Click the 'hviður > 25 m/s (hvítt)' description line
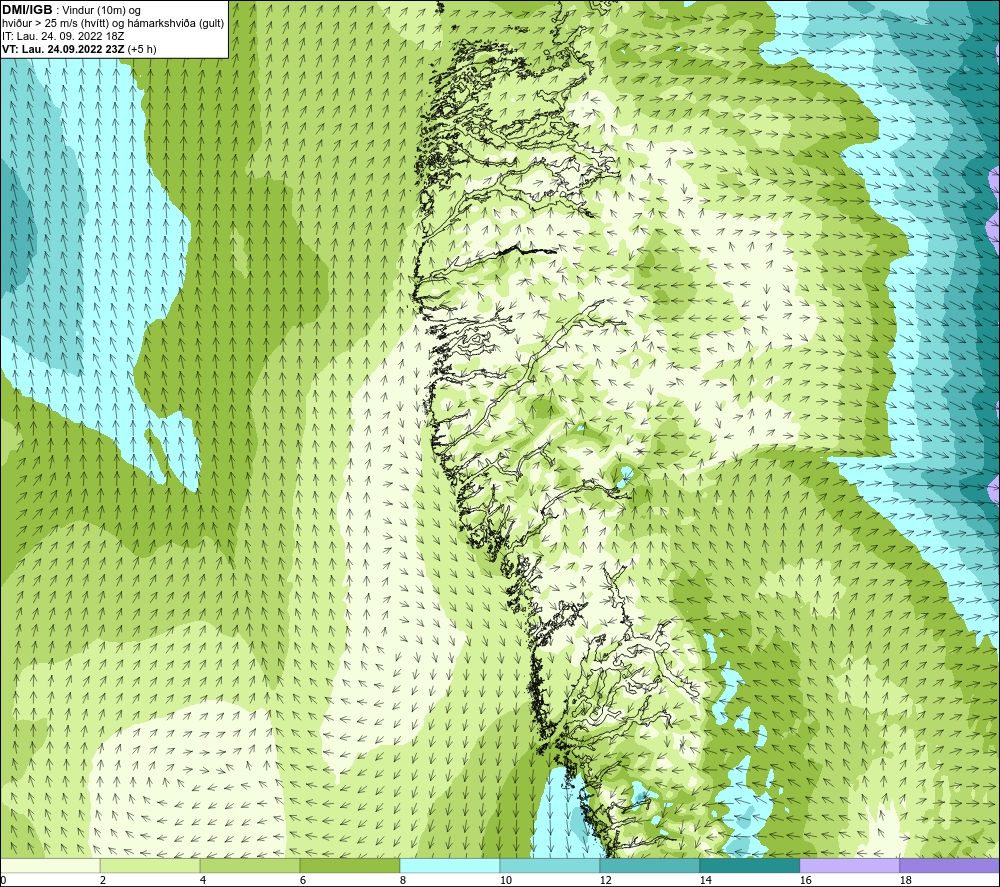This screenshot has width=1000, height=887. [113, 24]
